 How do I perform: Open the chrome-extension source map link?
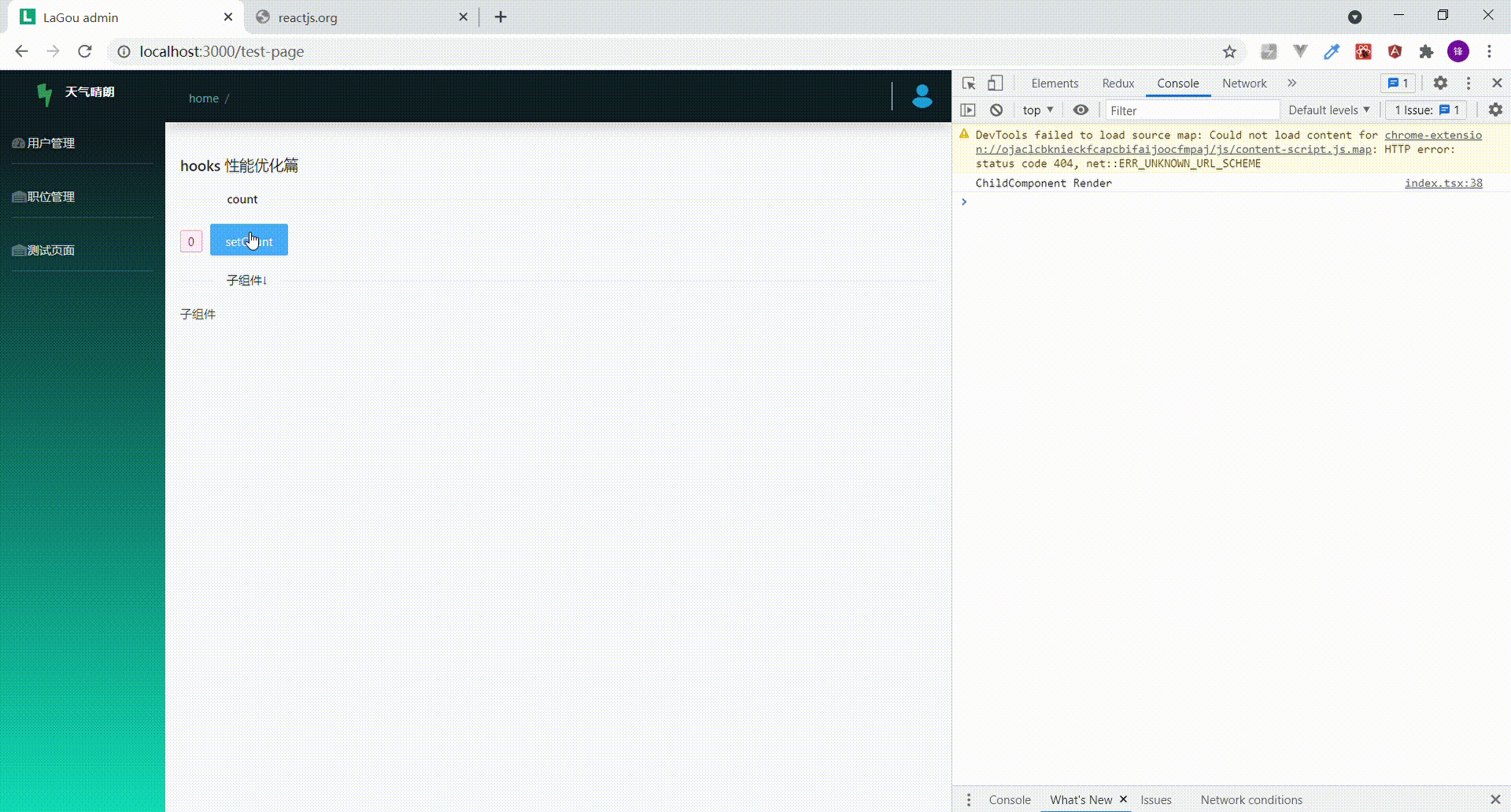click(x=1228, y=142)
